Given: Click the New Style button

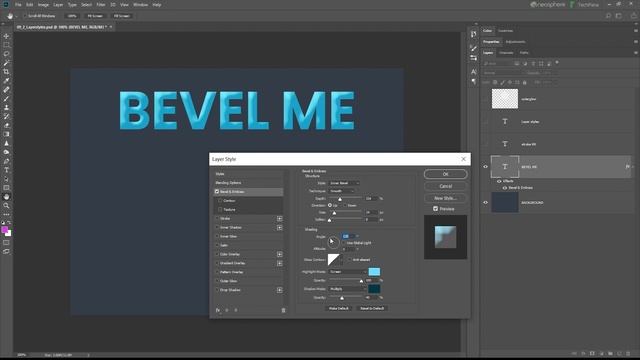Looking at the screenshot, I should [445, 198].
